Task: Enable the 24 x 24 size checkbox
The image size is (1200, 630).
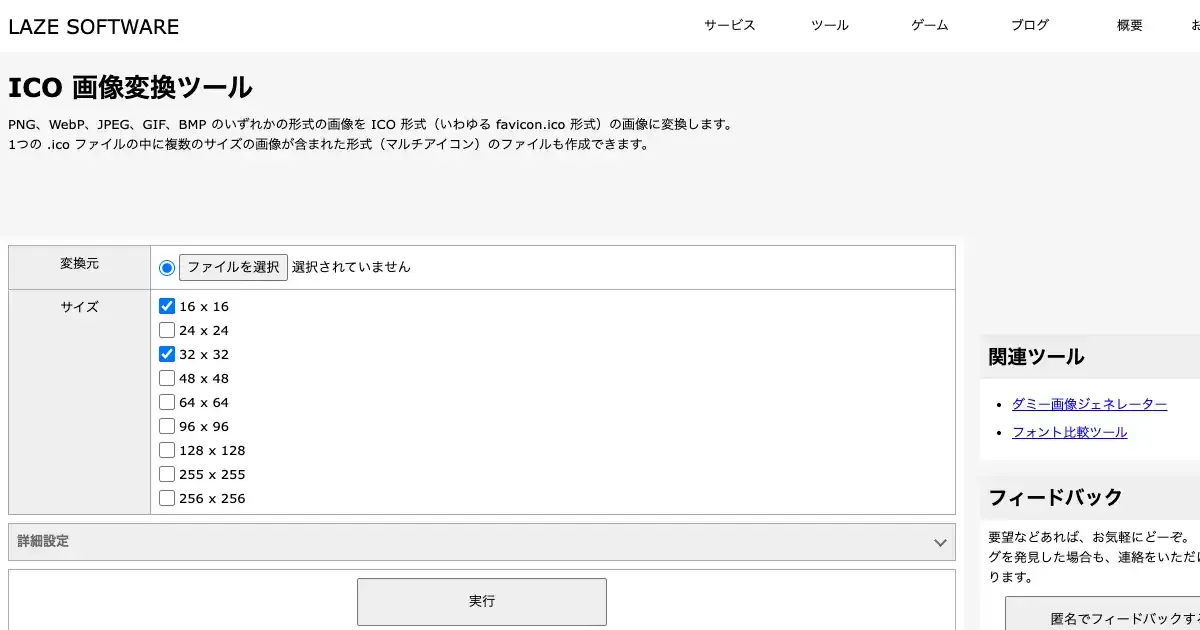Action: [167, 330]
